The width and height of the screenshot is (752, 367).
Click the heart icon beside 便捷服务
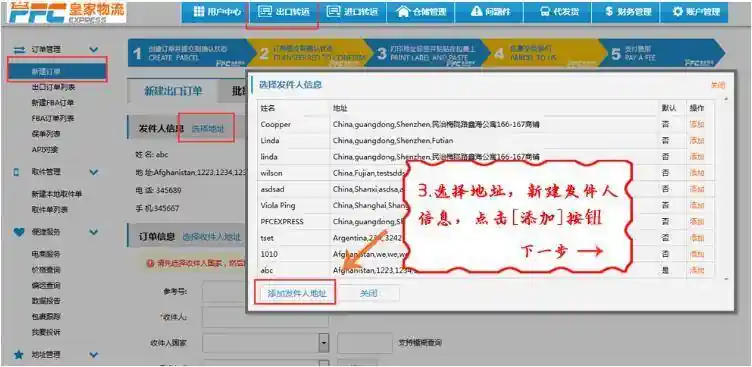(x=19, y=232)
